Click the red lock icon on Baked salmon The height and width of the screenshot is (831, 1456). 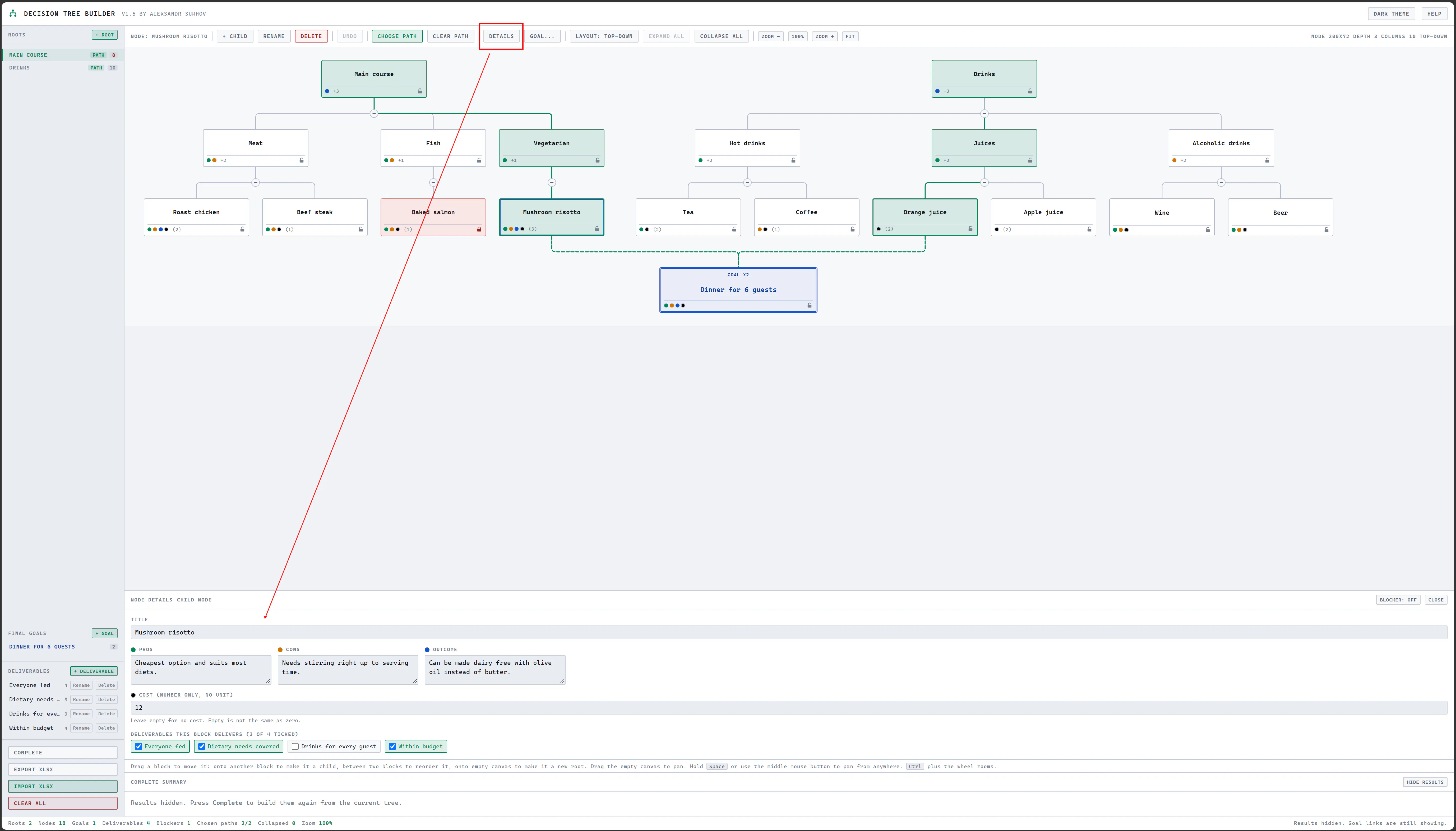point(479,230)
